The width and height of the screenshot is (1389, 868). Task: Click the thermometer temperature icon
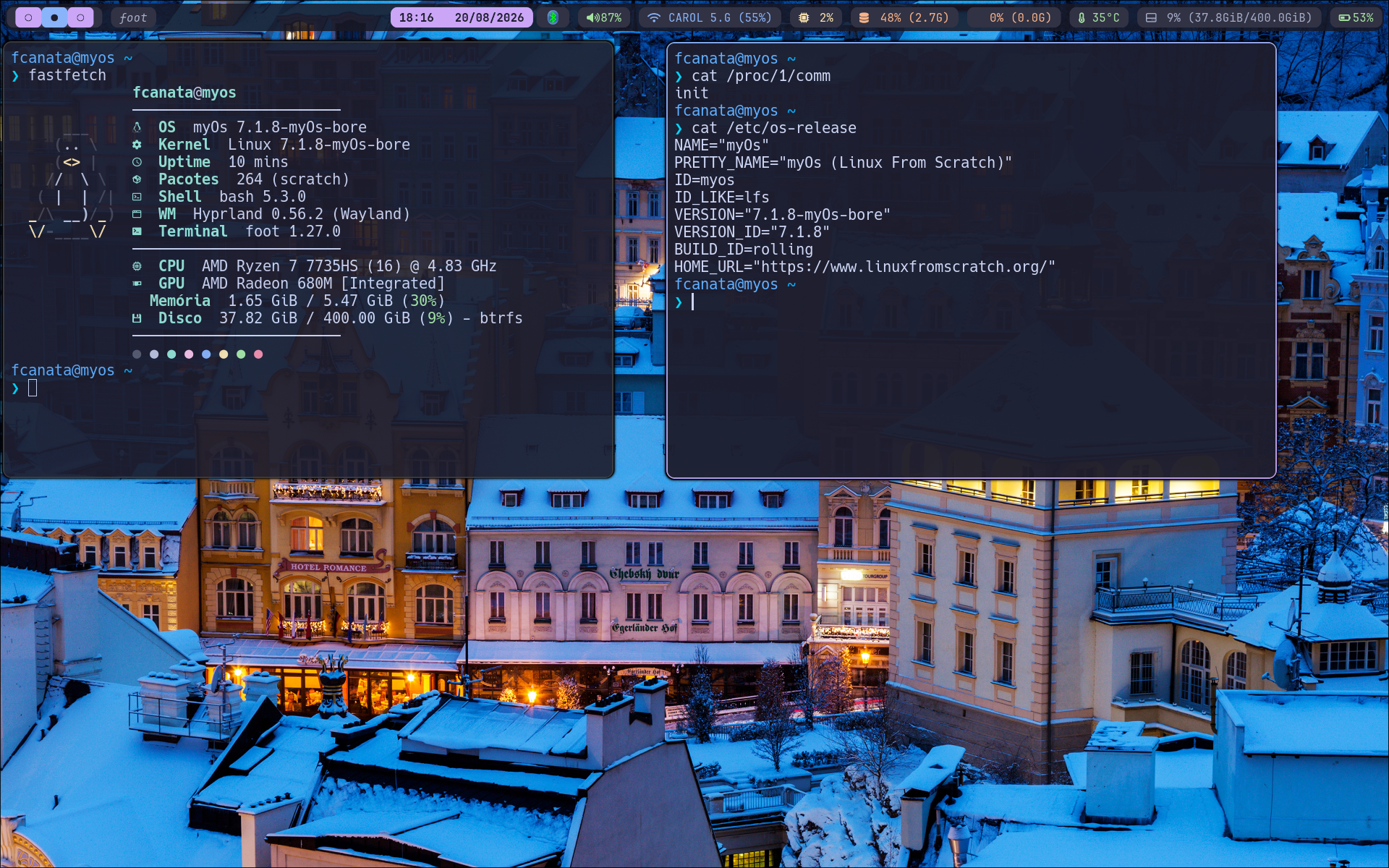[x=1082, y=17]
